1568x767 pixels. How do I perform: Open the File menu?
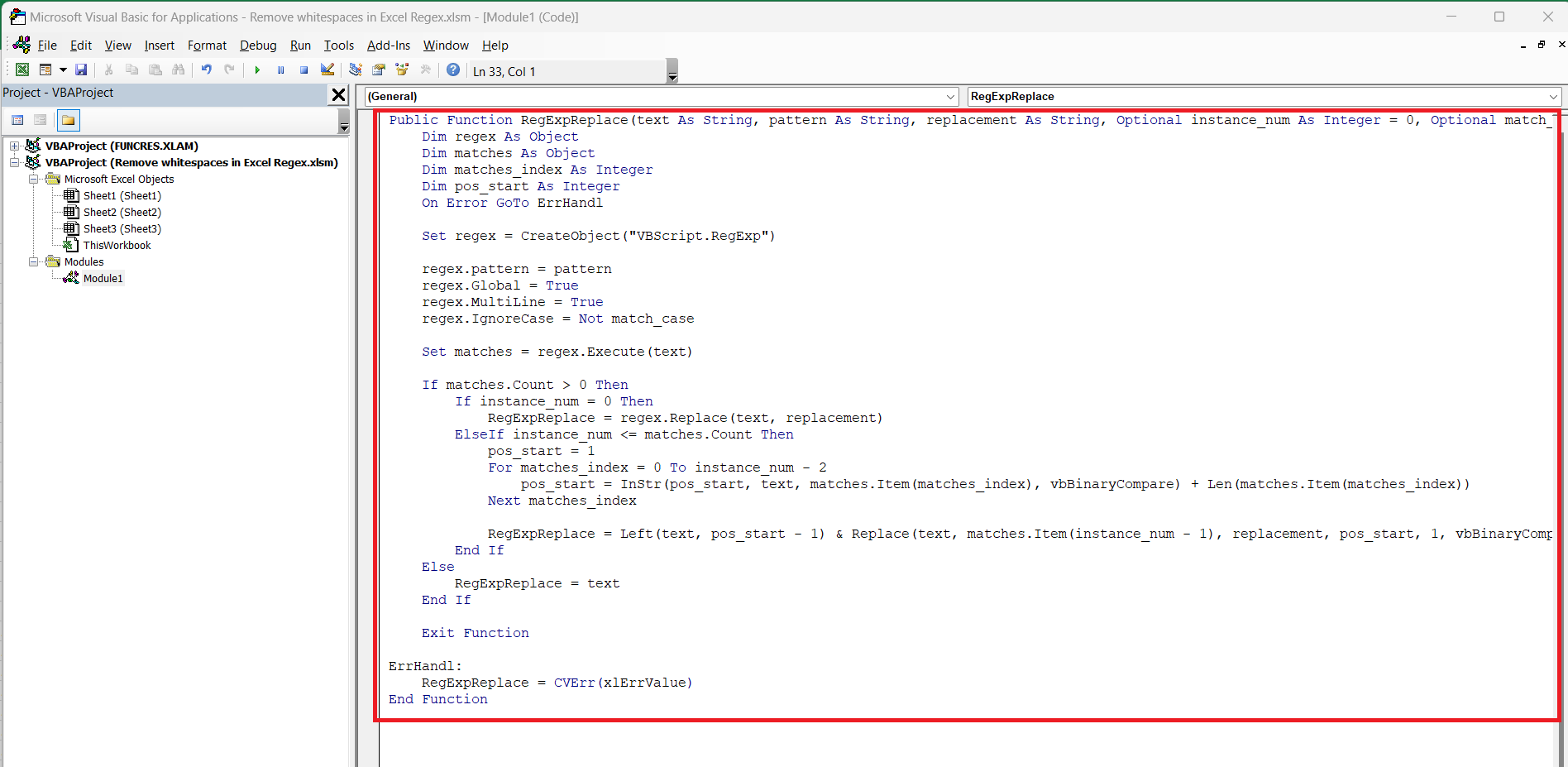[47, 46]
